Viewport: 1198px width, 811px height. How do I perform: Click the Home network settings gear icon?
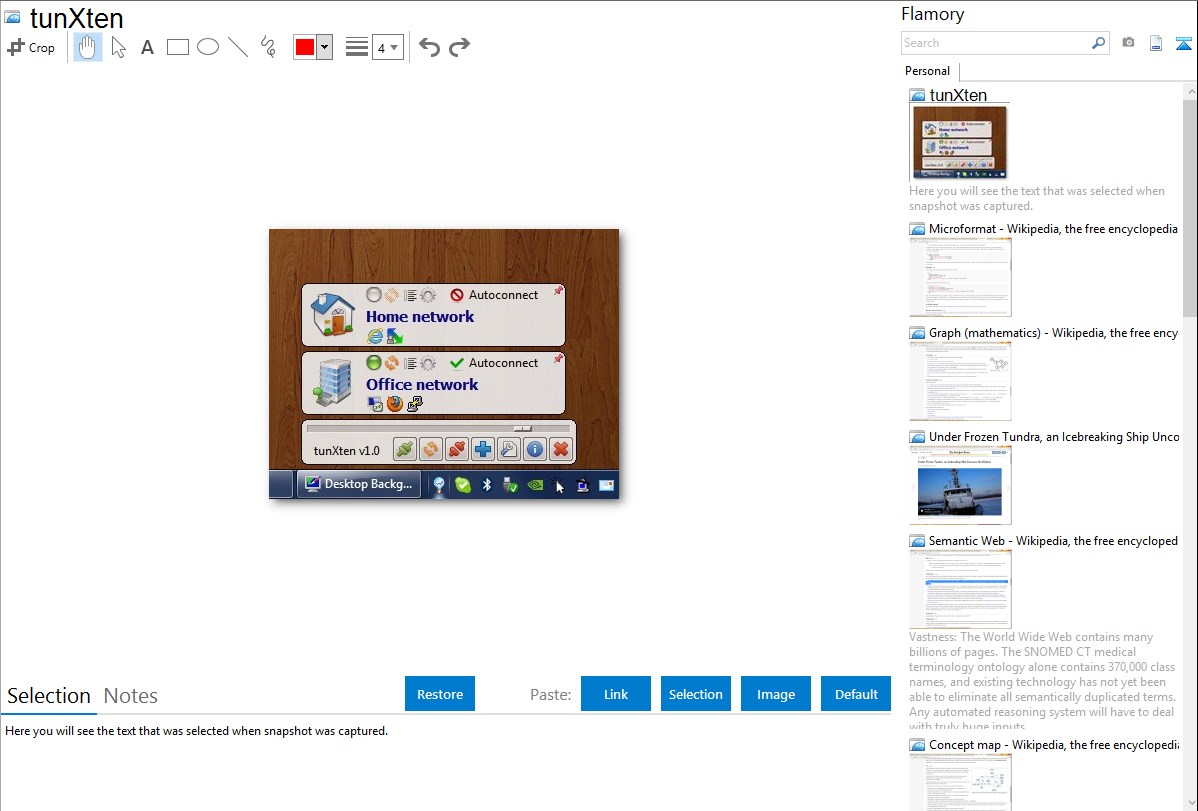point(429,295)
